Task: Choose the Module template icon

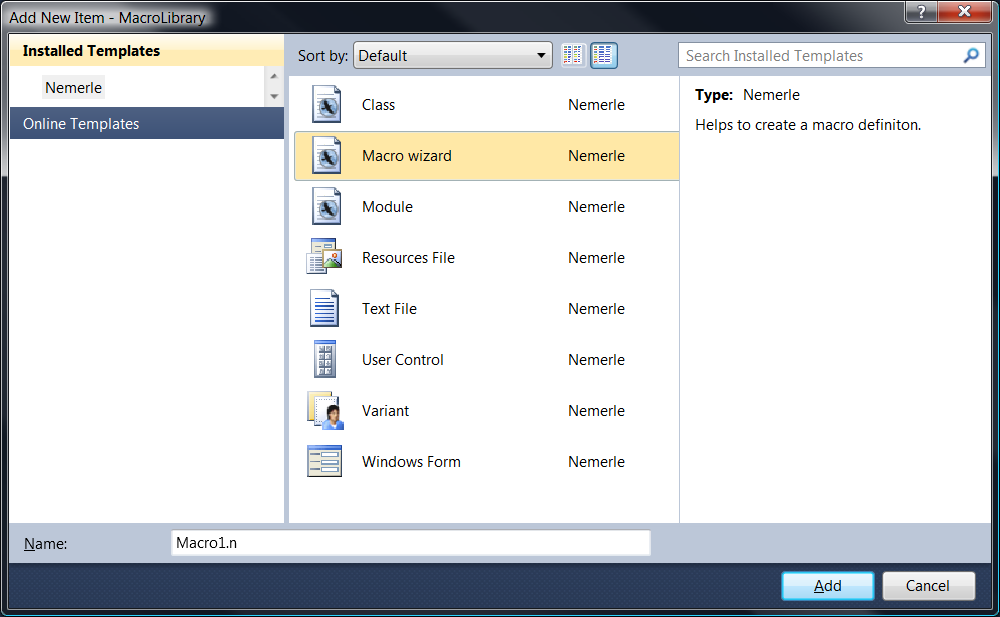Action: [x=325, y=207]
